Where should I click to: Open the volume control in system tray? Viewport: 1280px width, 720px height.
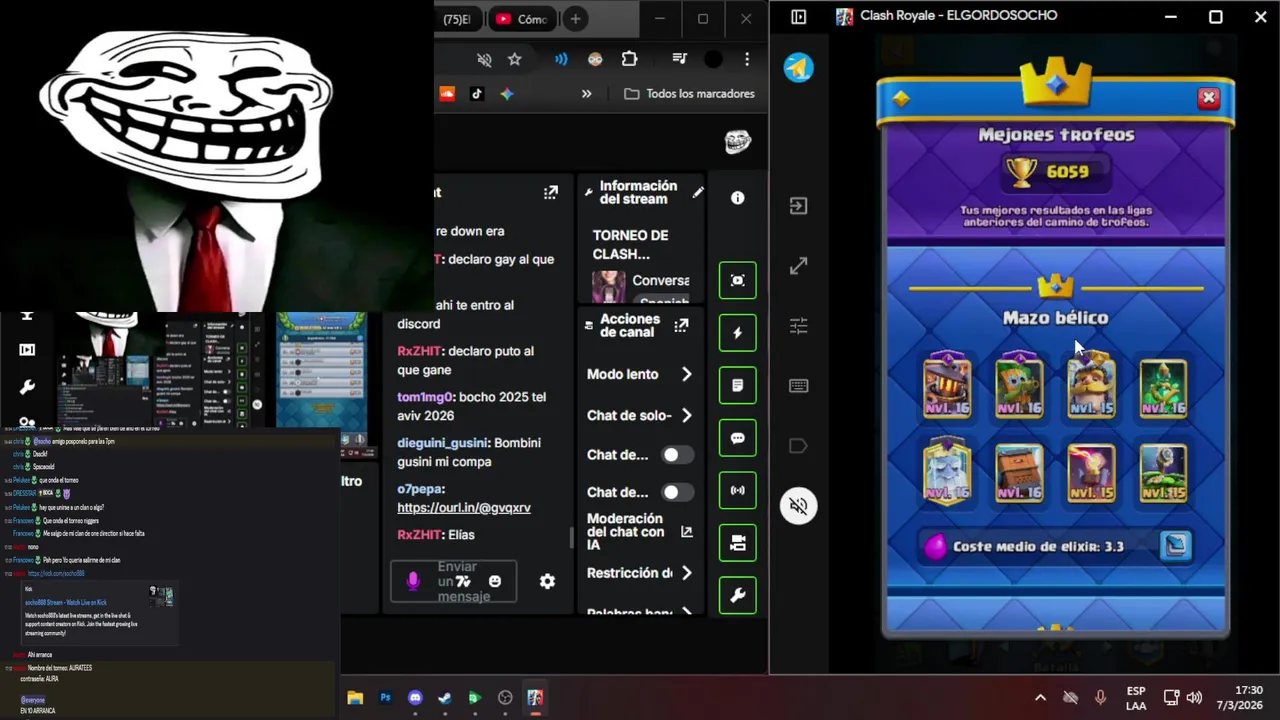(1194, 698)
